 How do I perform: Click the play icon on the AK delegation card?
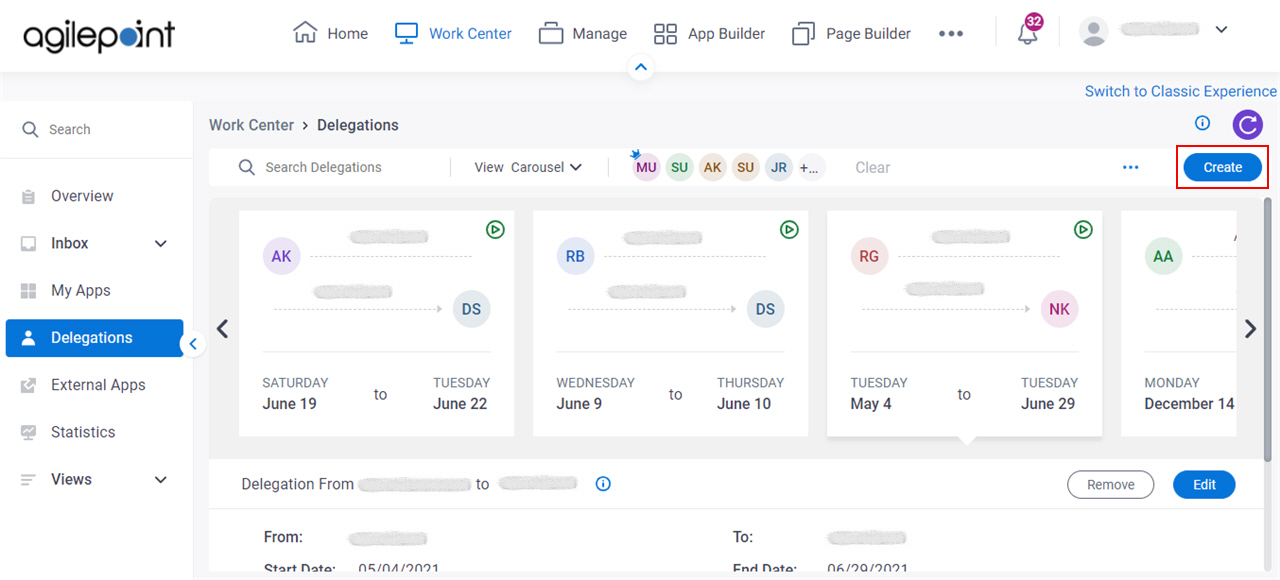click(495, 229)
